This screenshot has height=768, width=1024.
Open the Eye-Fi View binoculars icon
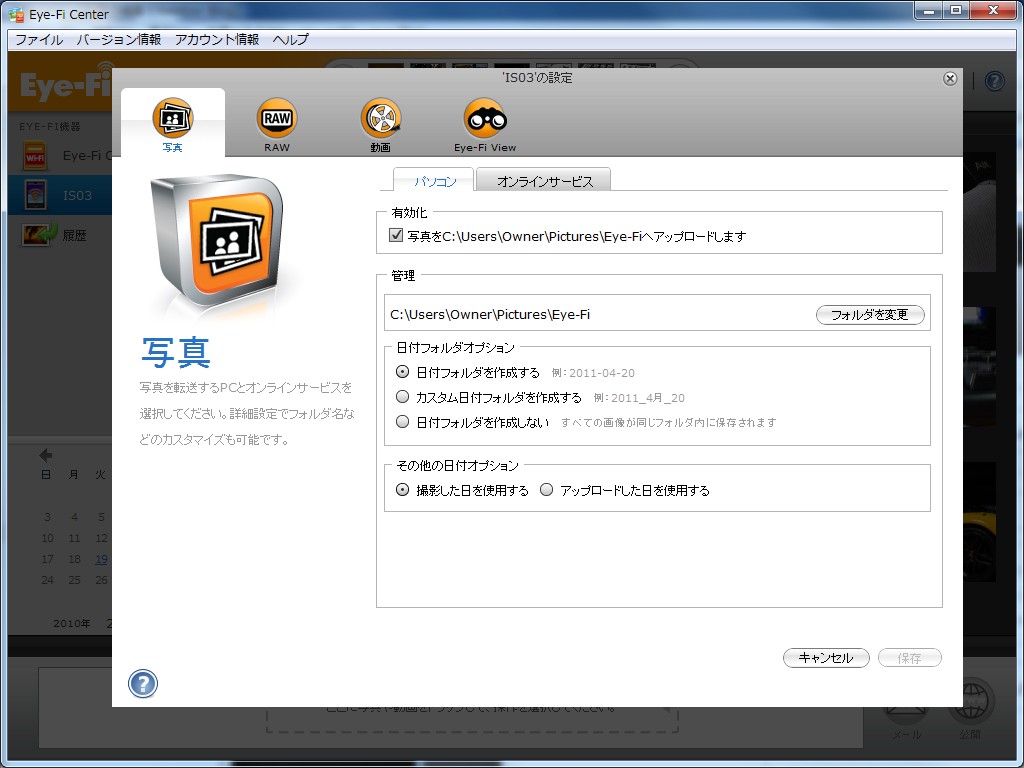point(485,118)
